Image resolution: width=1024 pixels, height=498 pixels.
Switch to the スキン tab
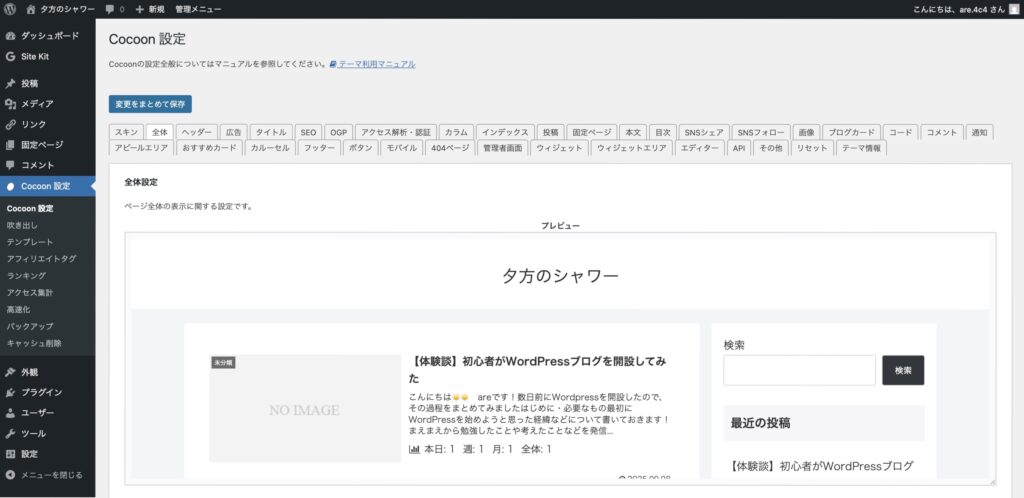[126, 132]
